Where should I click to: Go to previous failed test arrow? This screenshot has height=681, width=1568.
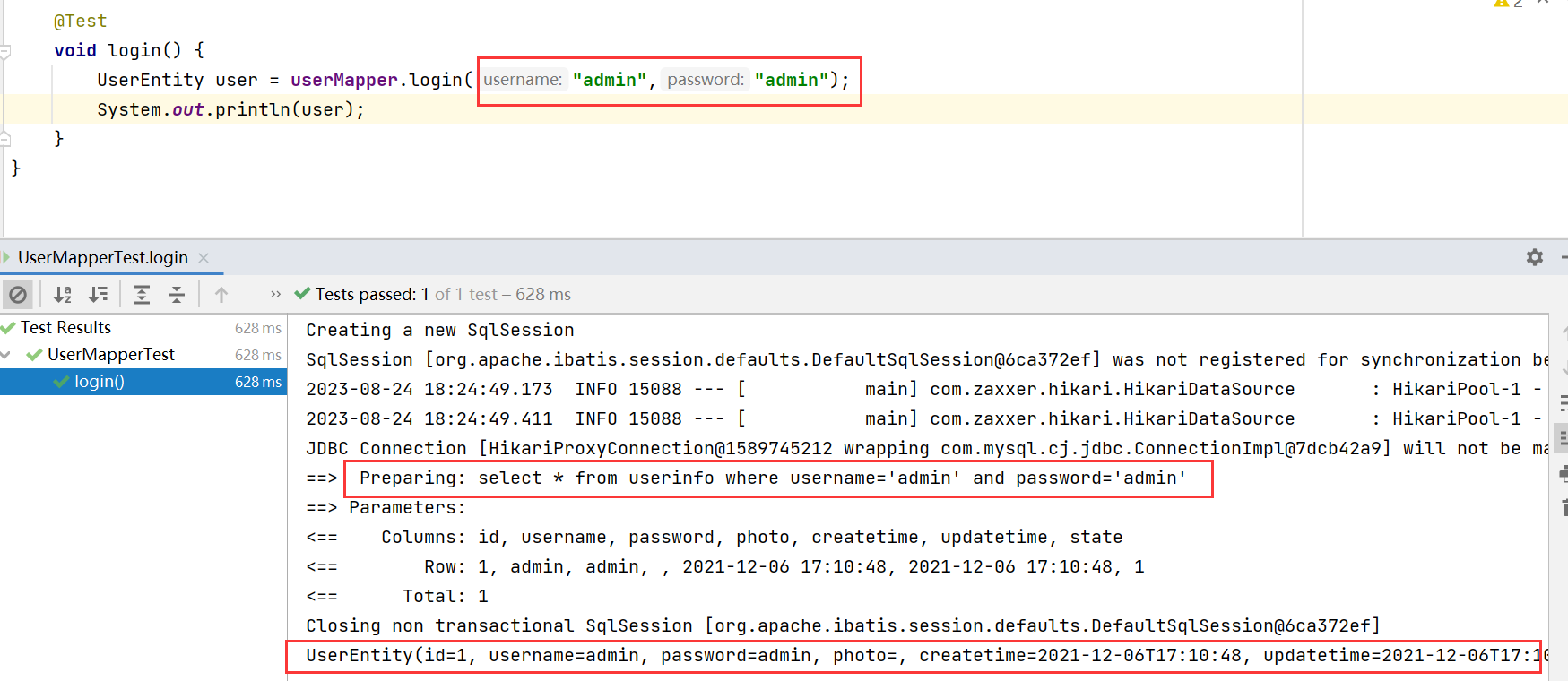pos(221,294)
